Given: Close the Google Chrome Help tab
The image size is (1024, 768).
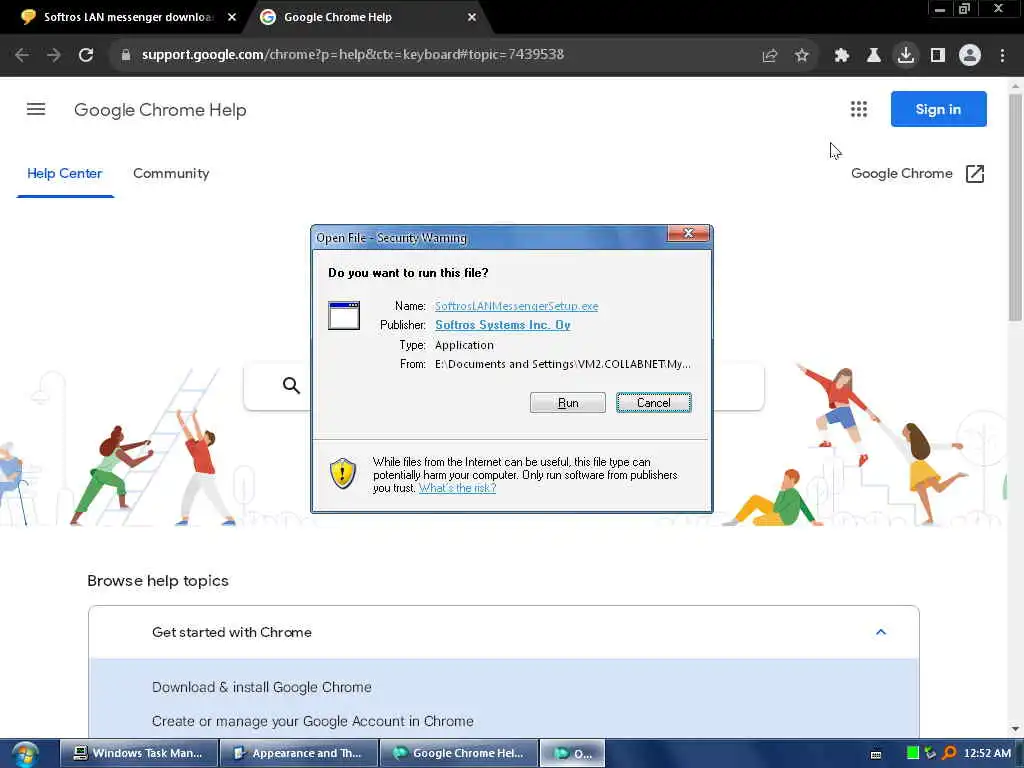Looking at the screenshot, I should [472, 17].
